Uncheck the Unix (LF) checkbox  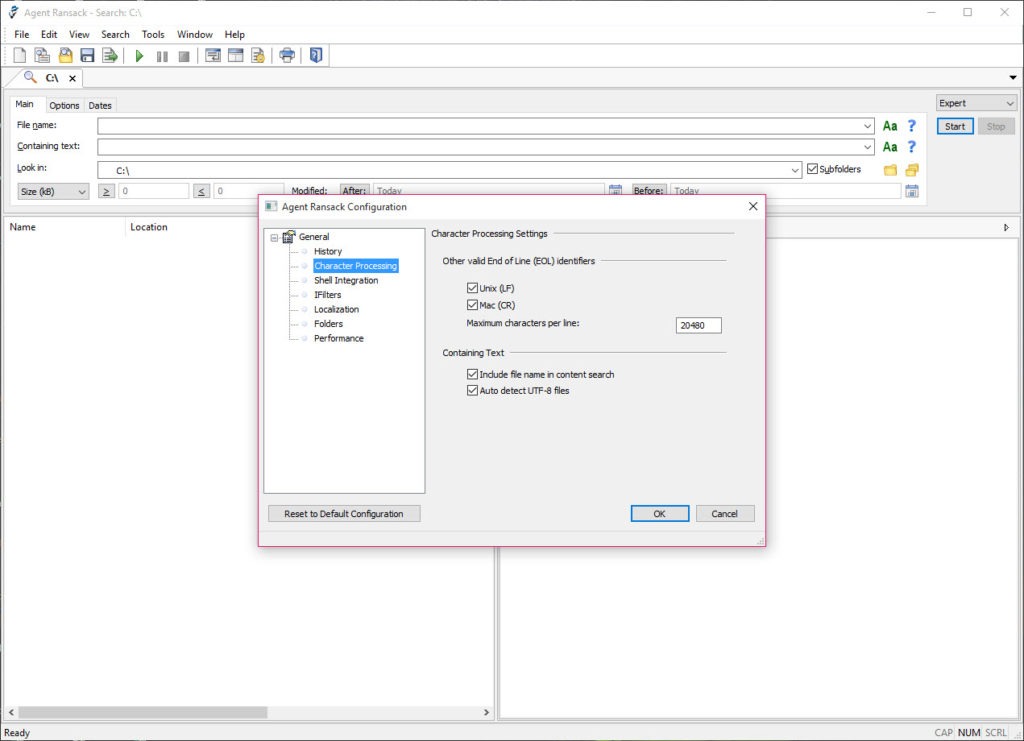pos(472,288)
